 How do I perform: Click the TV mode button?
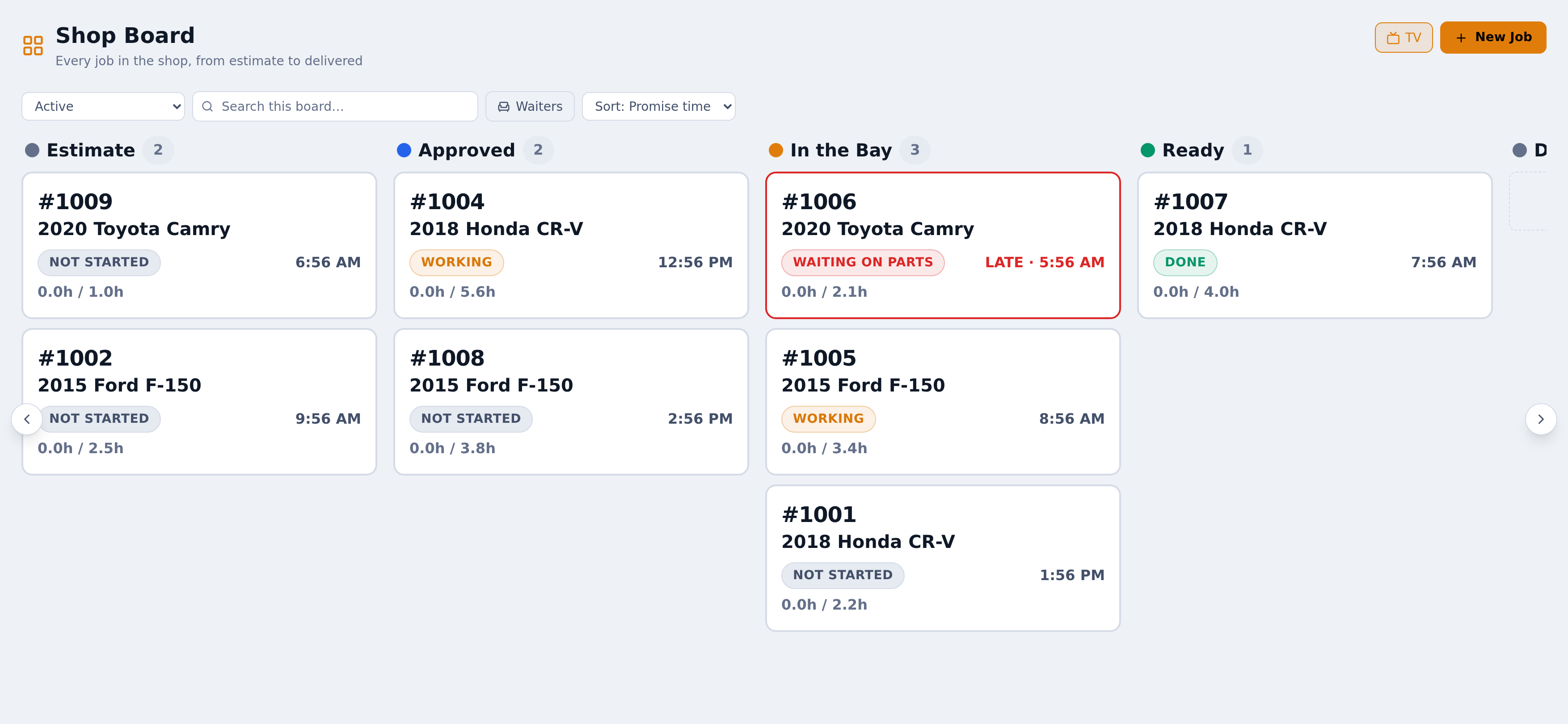click(x=1403, y=38)
